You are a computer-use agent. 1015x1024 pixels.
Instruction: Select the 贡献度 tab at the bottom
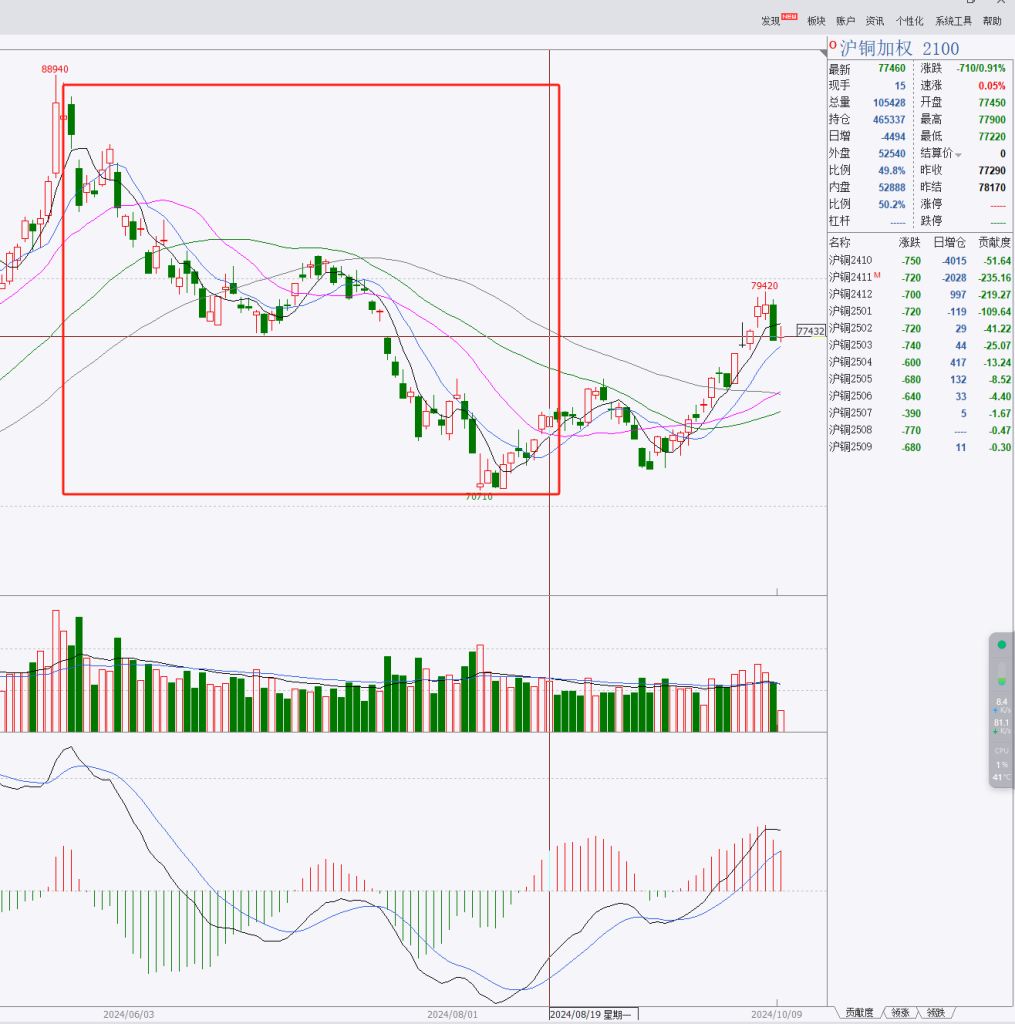(859, 1013)
